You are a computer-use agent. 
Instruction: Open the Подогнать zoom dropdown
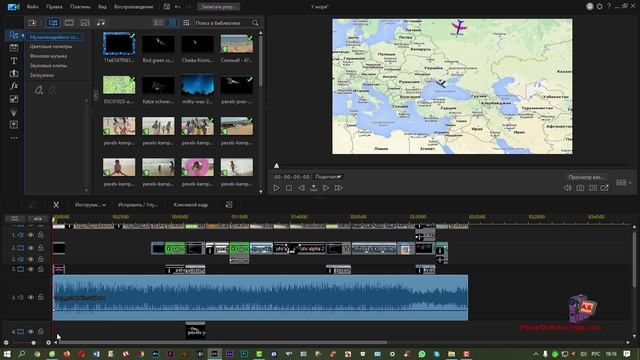(328, 177)
